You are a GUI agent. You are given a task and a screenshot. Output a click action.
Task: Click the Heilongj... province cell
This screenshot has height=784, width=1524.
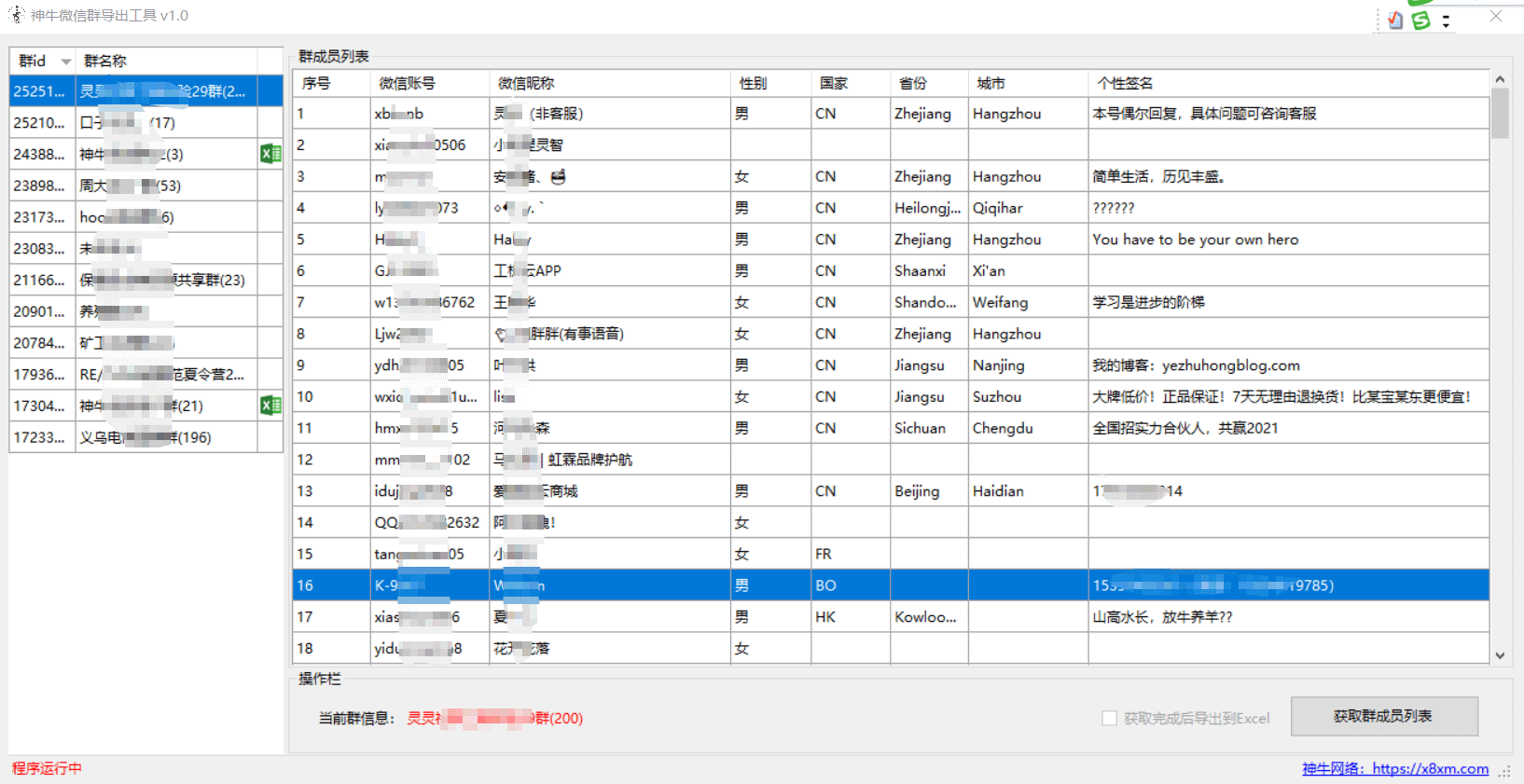[927, 208]
